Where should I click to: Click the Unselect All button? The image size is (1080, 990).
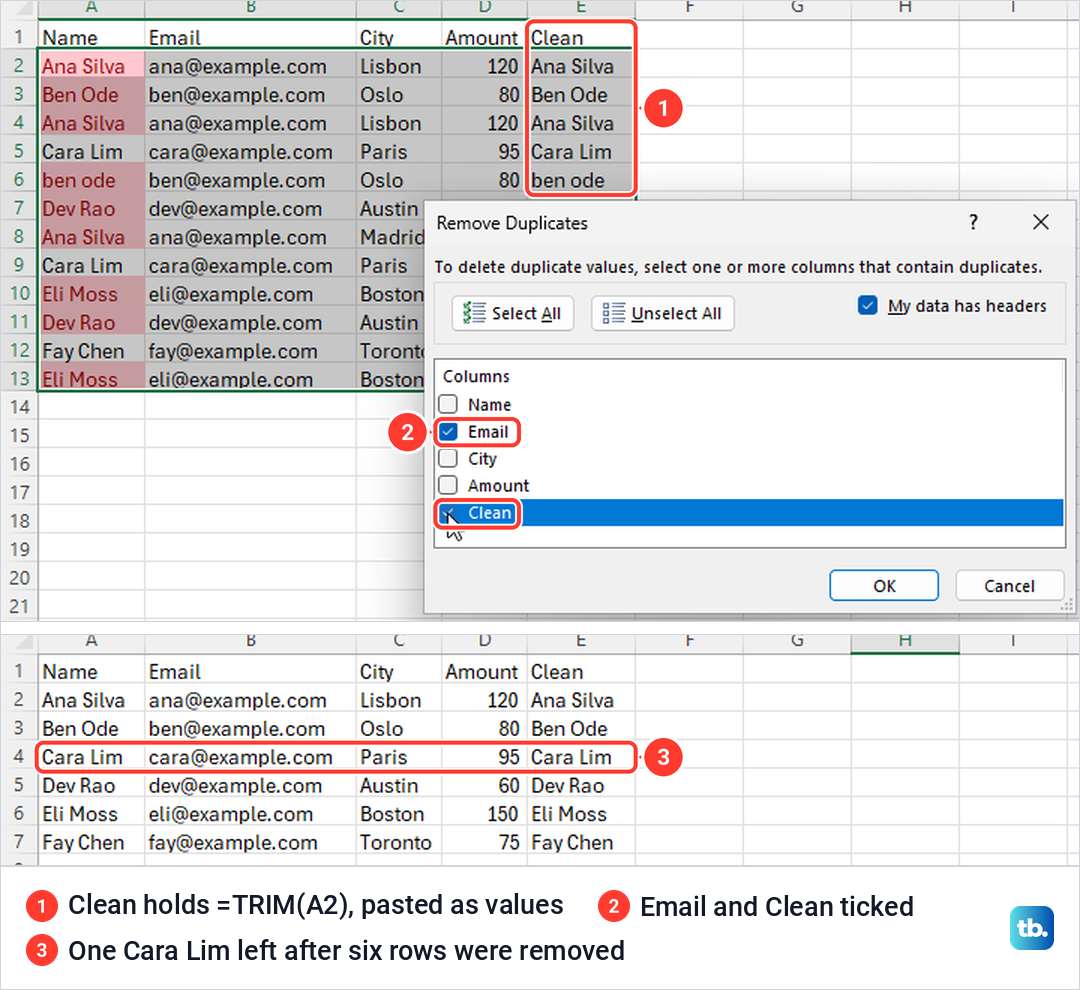tap(663, 313)
